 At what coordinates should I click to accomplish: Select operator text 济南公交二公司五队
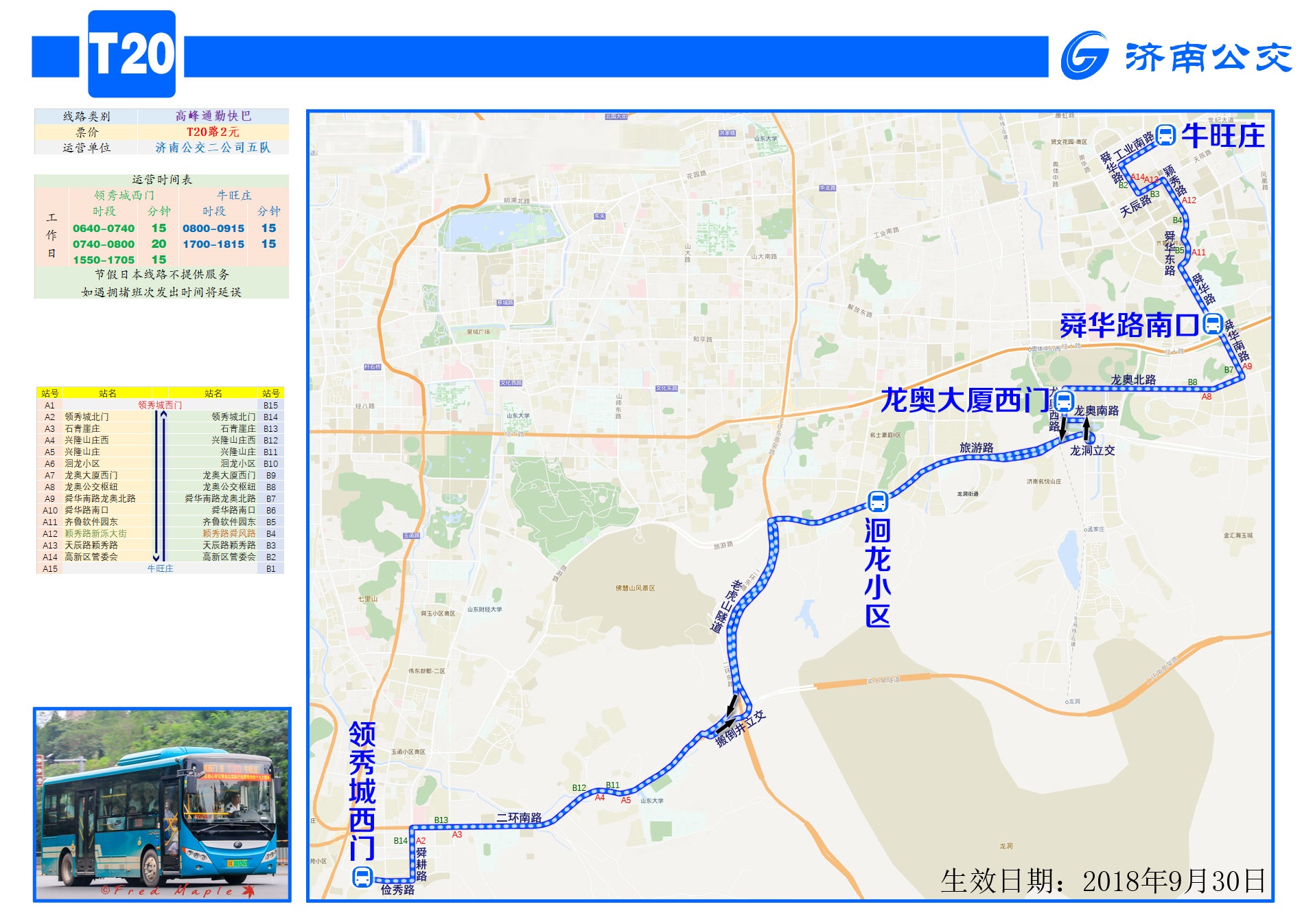coord(213,147)
